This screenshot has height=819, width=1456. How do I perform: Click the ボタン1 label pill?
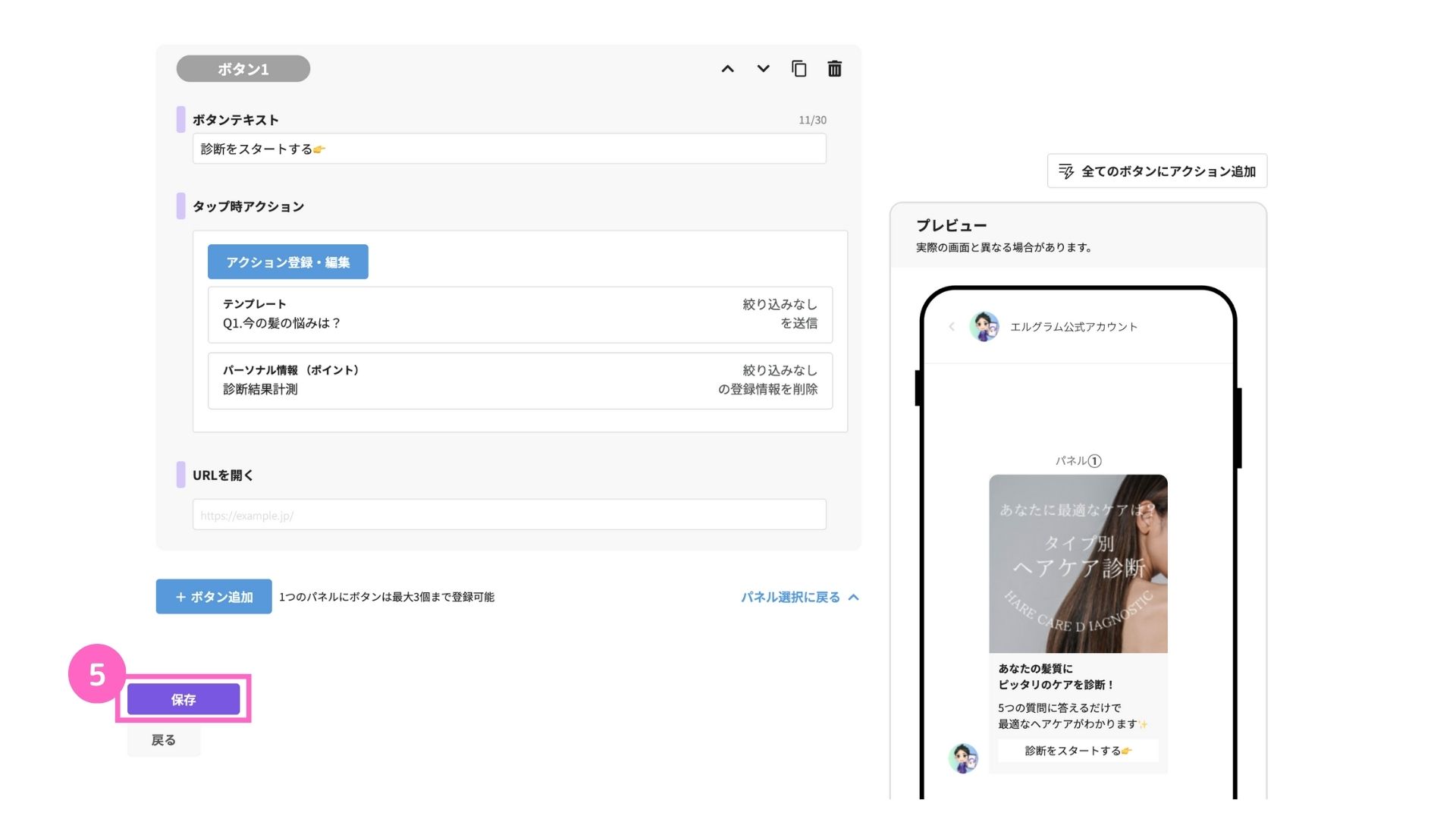click(x=243, y=69)
